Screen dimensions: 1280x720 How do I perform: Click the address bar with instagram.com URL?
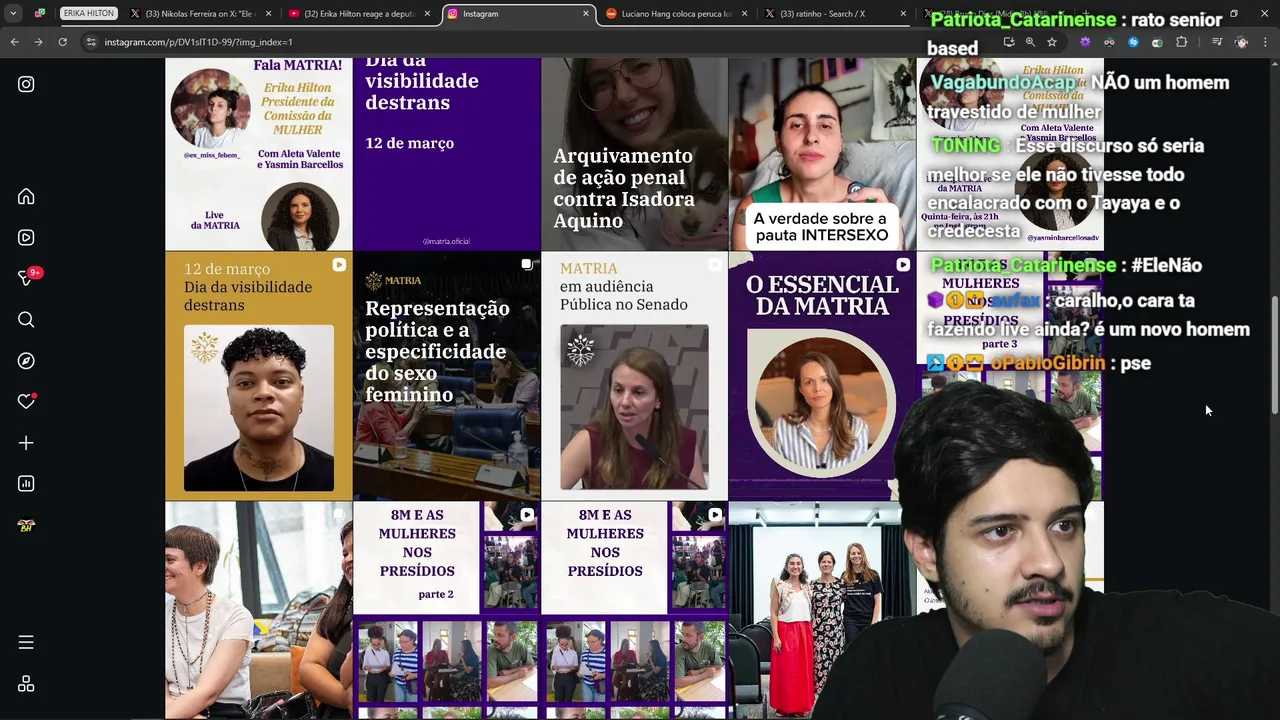(540, 42)
